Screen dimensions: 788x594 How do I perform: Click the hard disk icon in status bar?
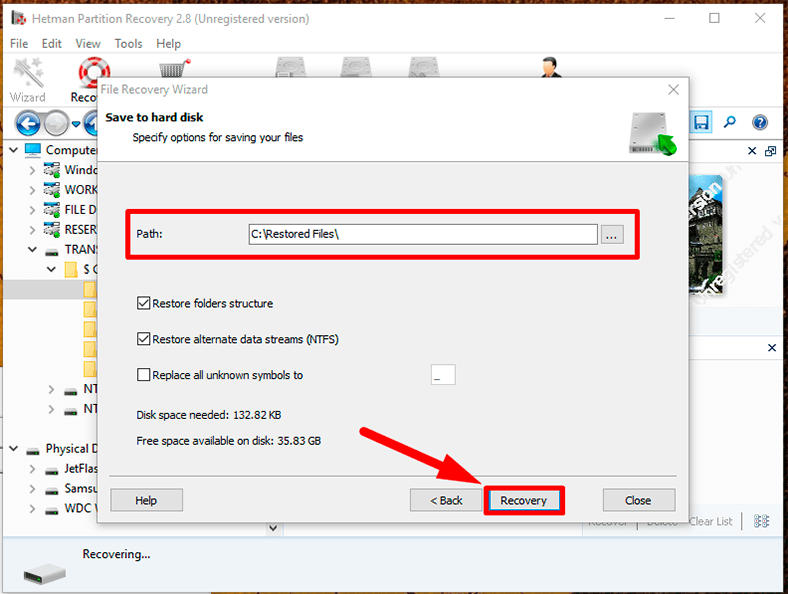tap(45, 573)
